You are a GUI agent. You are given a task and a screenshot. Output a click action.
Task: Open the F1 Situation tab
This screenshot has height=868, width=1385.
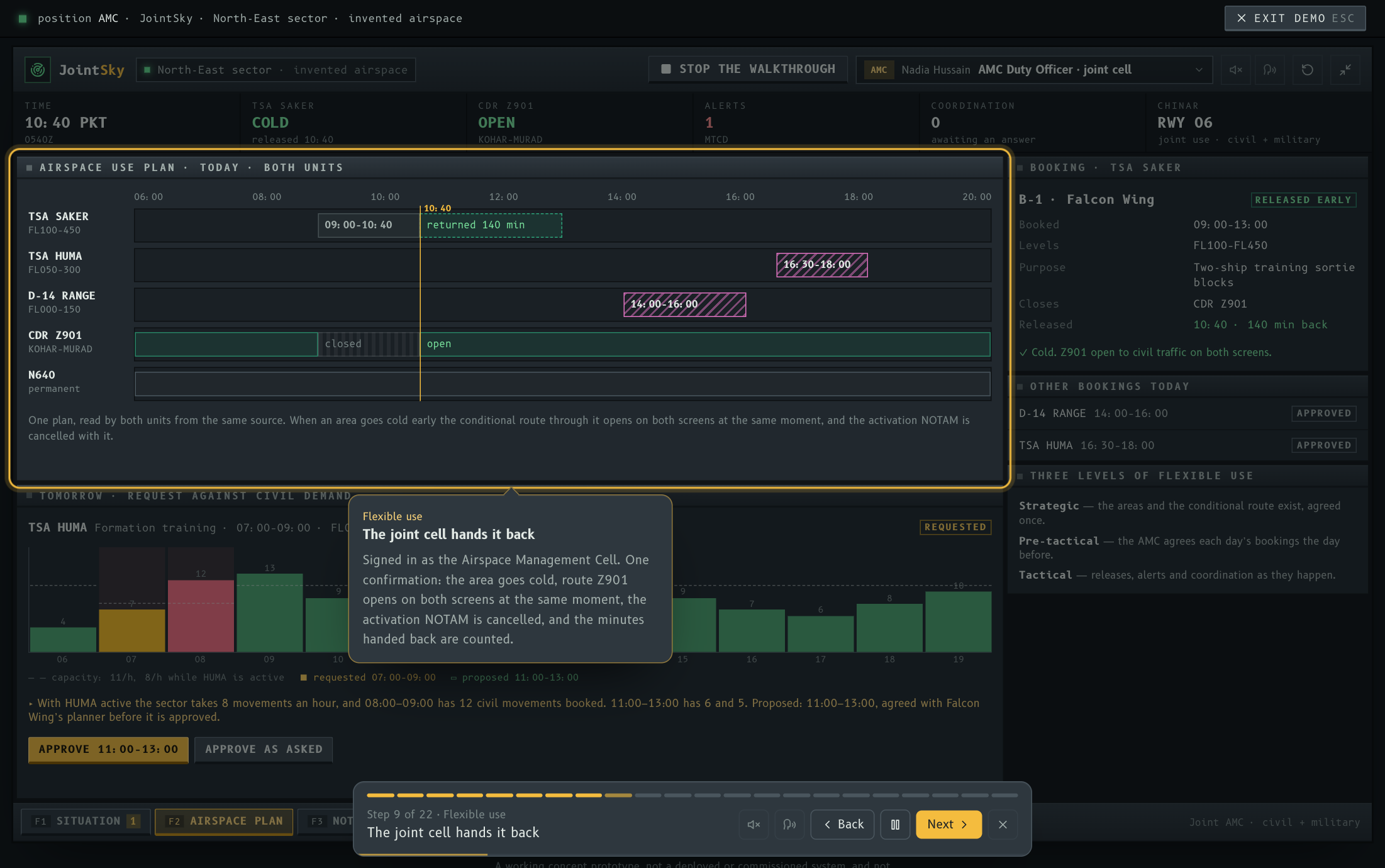tap(86, 821)
